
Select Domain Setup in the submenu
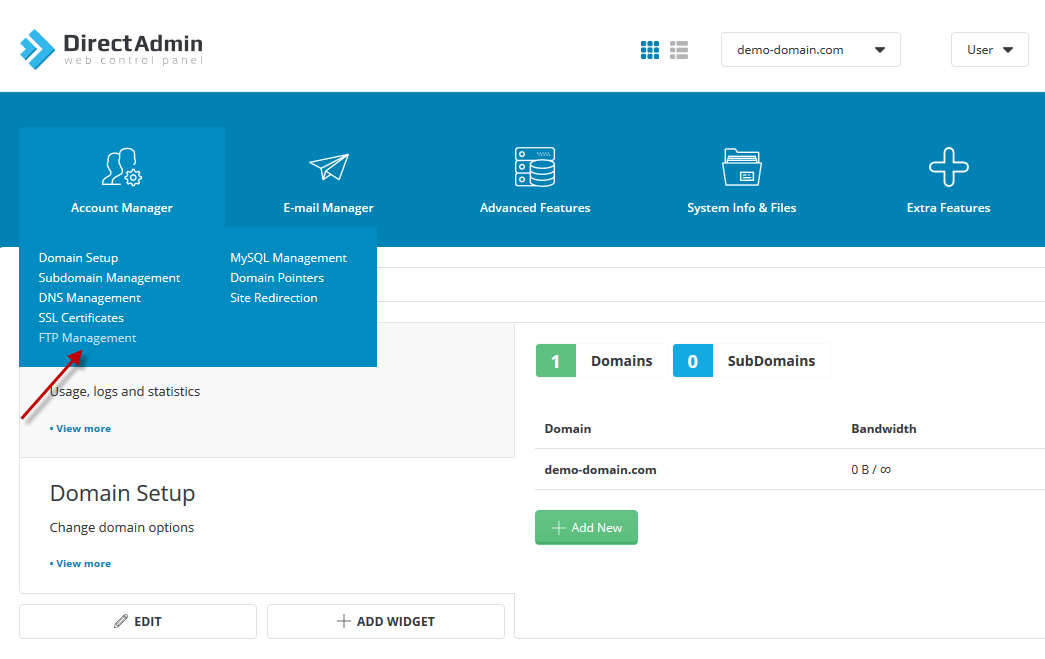(78, 258)
